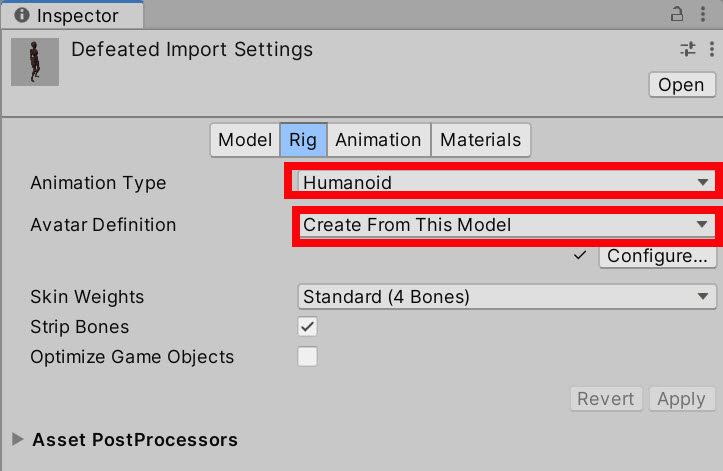Click the Defeated model thumbnail
This screenshot has height=471, width=723.
click(35, 62)
